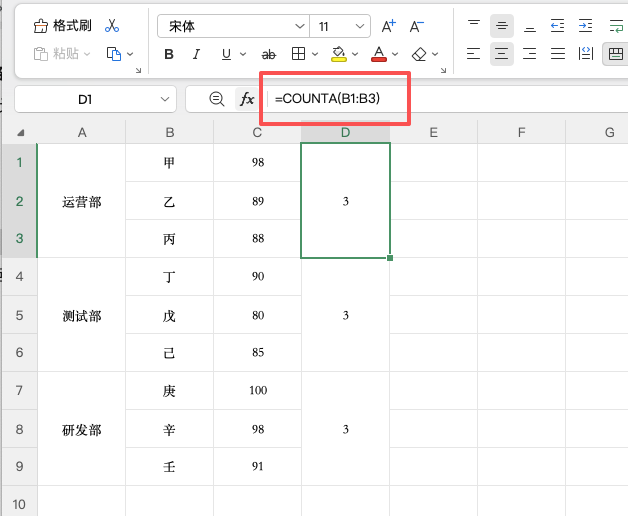Apply red font color
The height and width of the screenshot is (516, 628).
click(x=379, y=54)
